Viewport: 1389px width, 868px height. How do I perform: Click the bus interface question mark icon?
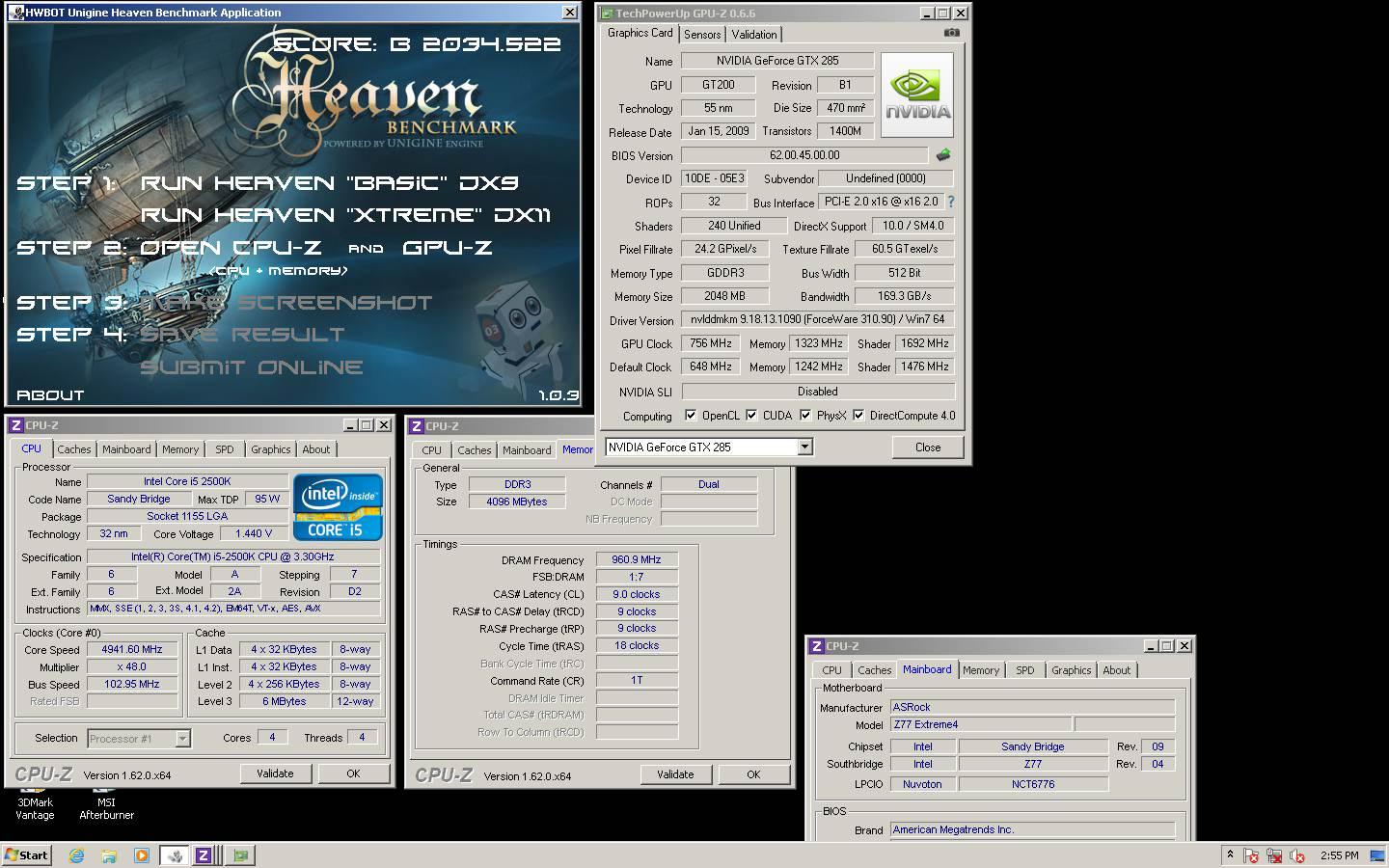pyautogui.click(x=951, y=202)
